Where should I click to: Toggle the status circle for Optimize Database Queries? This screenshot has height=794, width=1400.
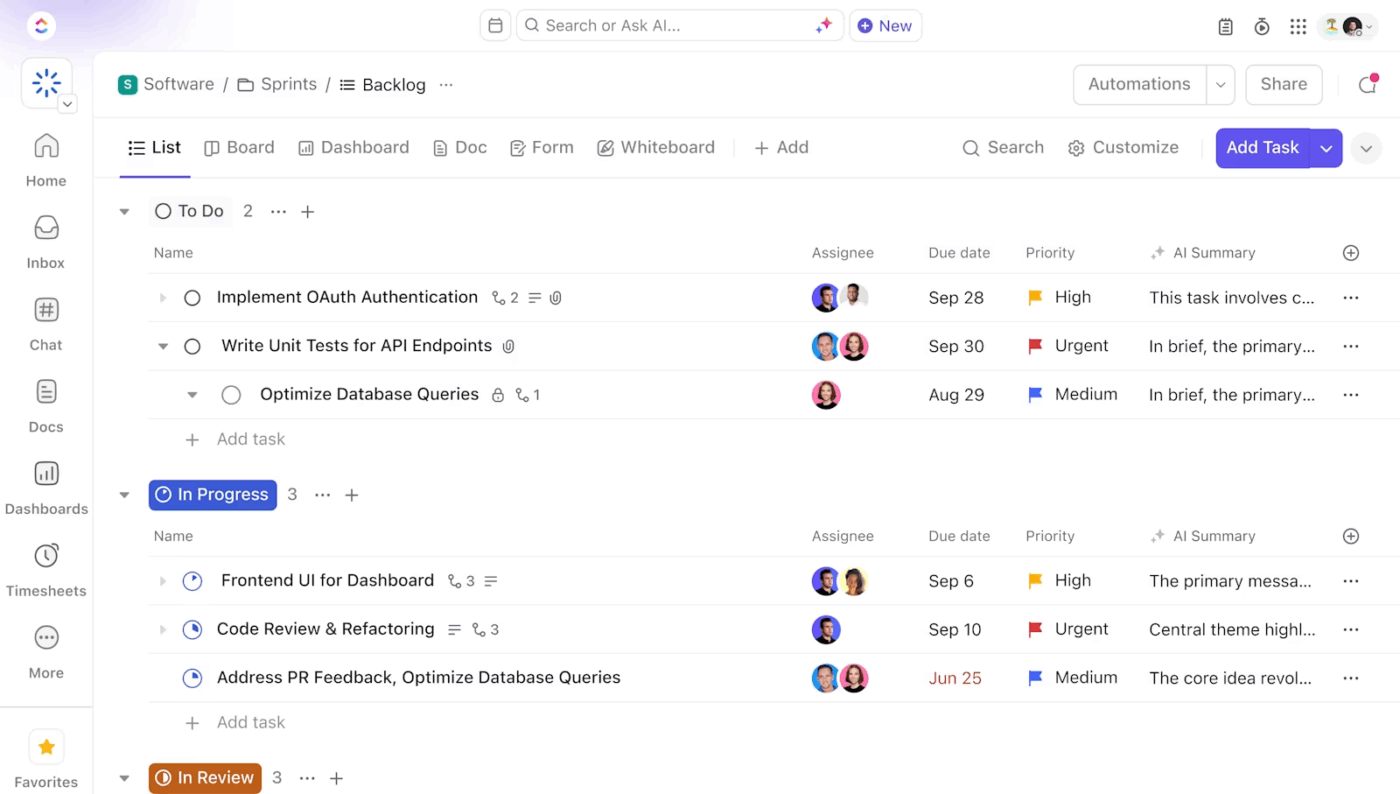231,394
